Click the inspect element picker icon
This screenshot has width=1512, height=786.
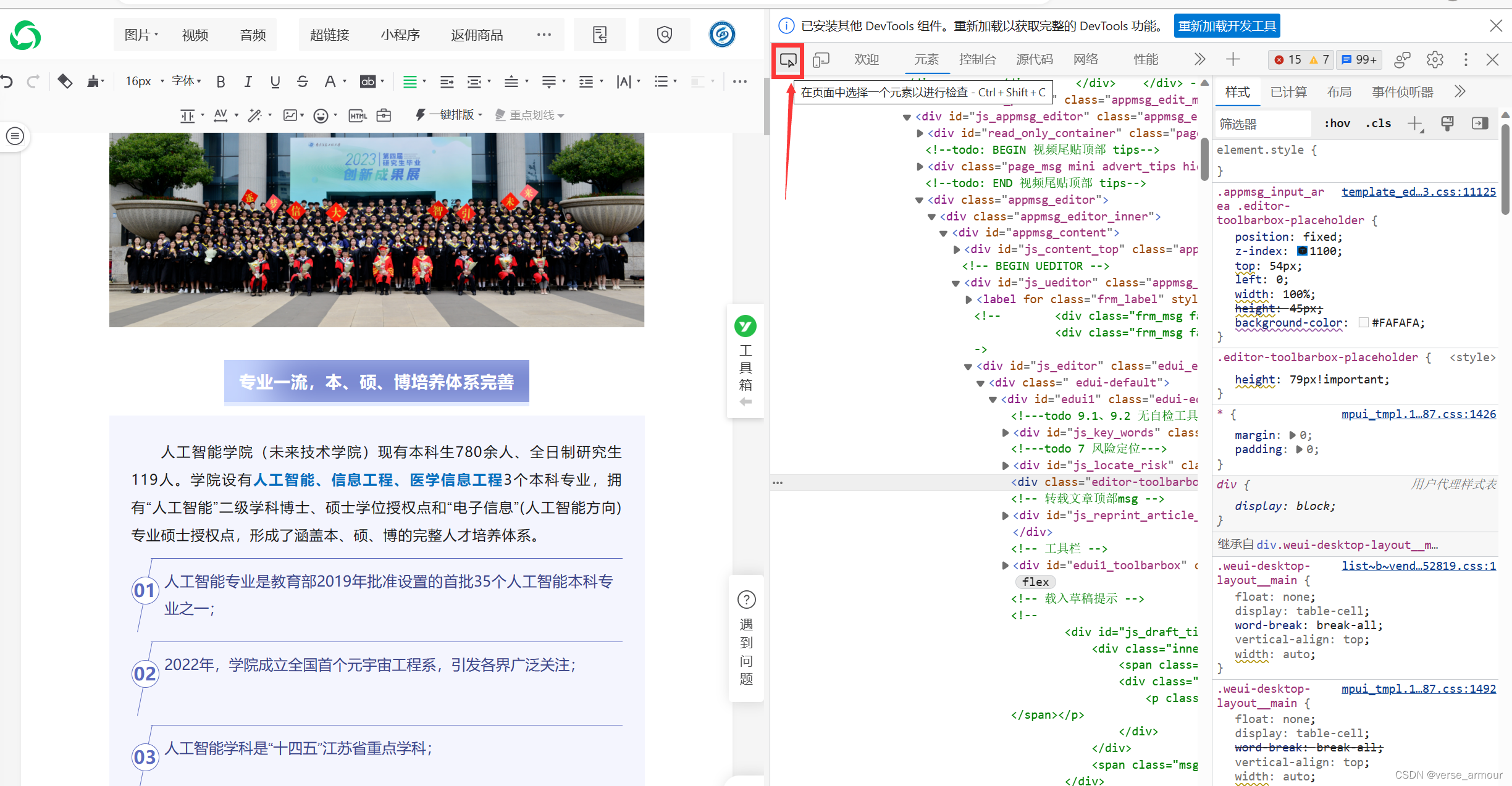coord(788,60)
